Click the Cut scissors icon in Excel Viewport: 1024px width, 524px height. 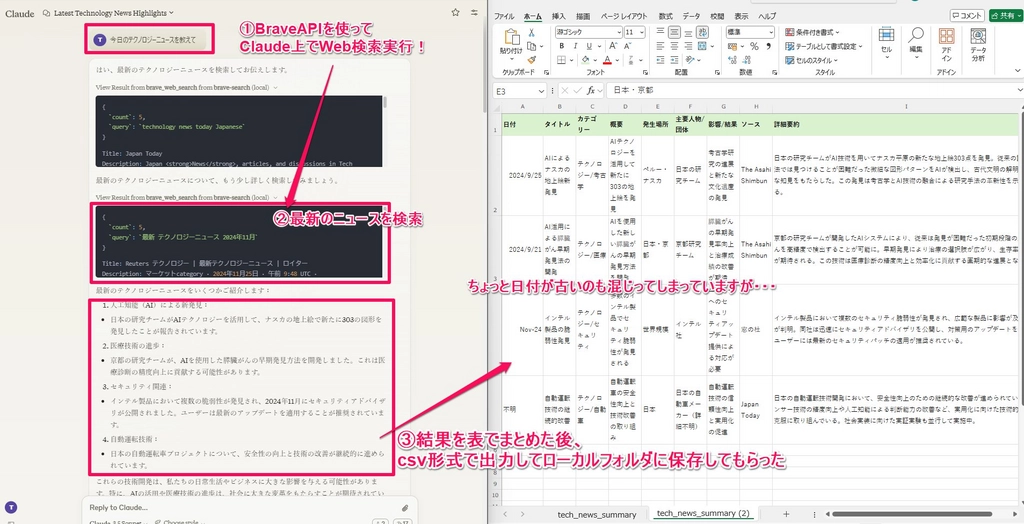532,33
